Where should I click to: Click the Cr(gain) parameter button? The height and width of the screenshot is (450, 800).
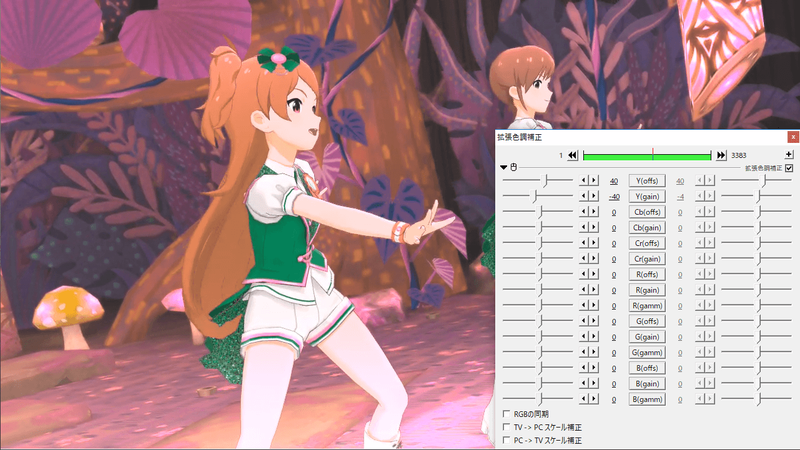click(x=647, y=259)
